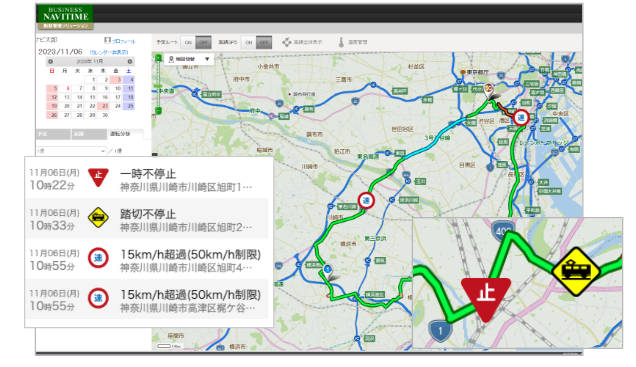Click the speed marker near 東名川崎
Image resolution: width=636 pixels, height=367 pixels.
(366, 201)
